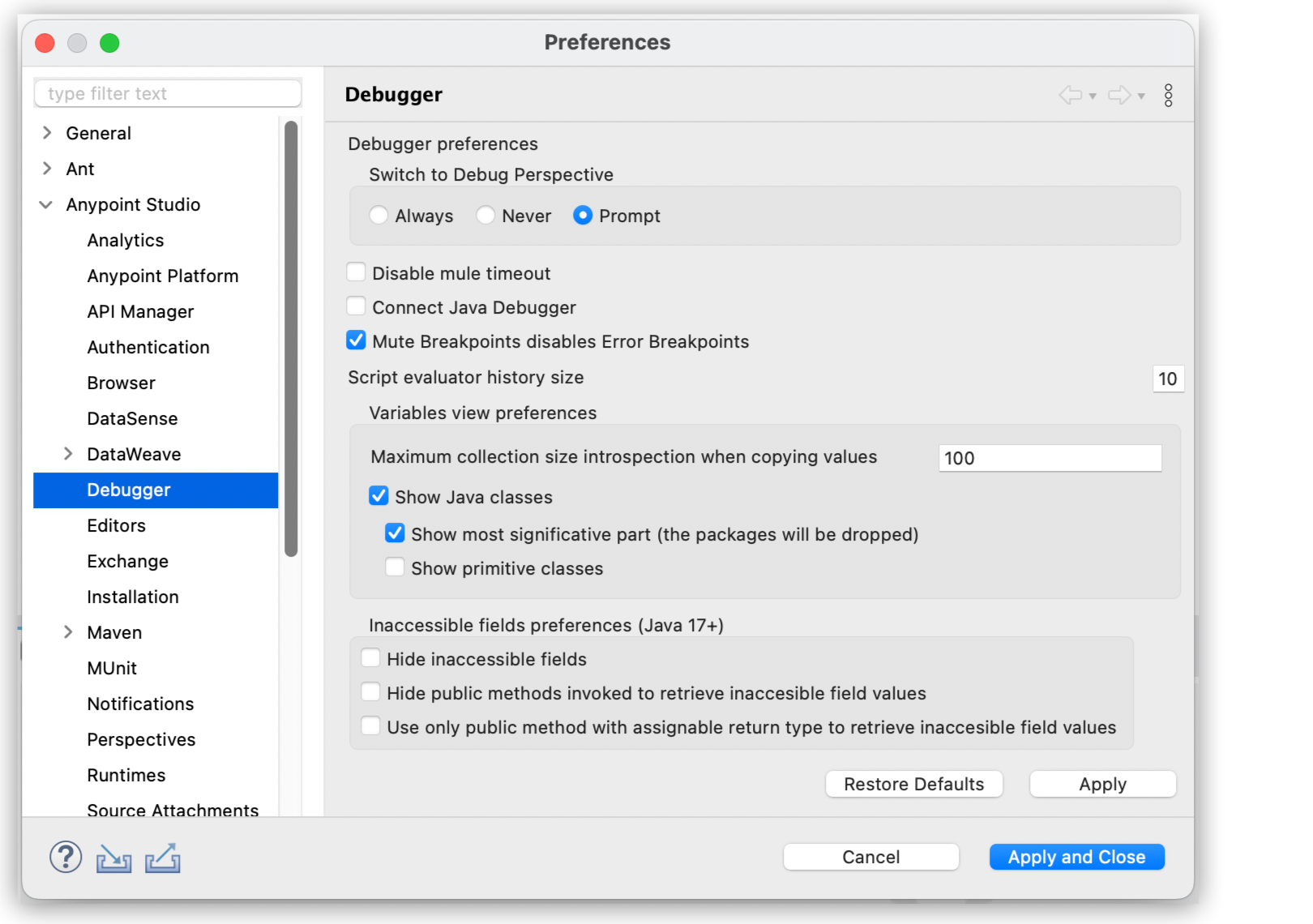The height and width of the screenshot is (924, 1313).
Task: Enable Disable mule timeout checkbox
Action: pyautogui.click(x=356, y=272)
